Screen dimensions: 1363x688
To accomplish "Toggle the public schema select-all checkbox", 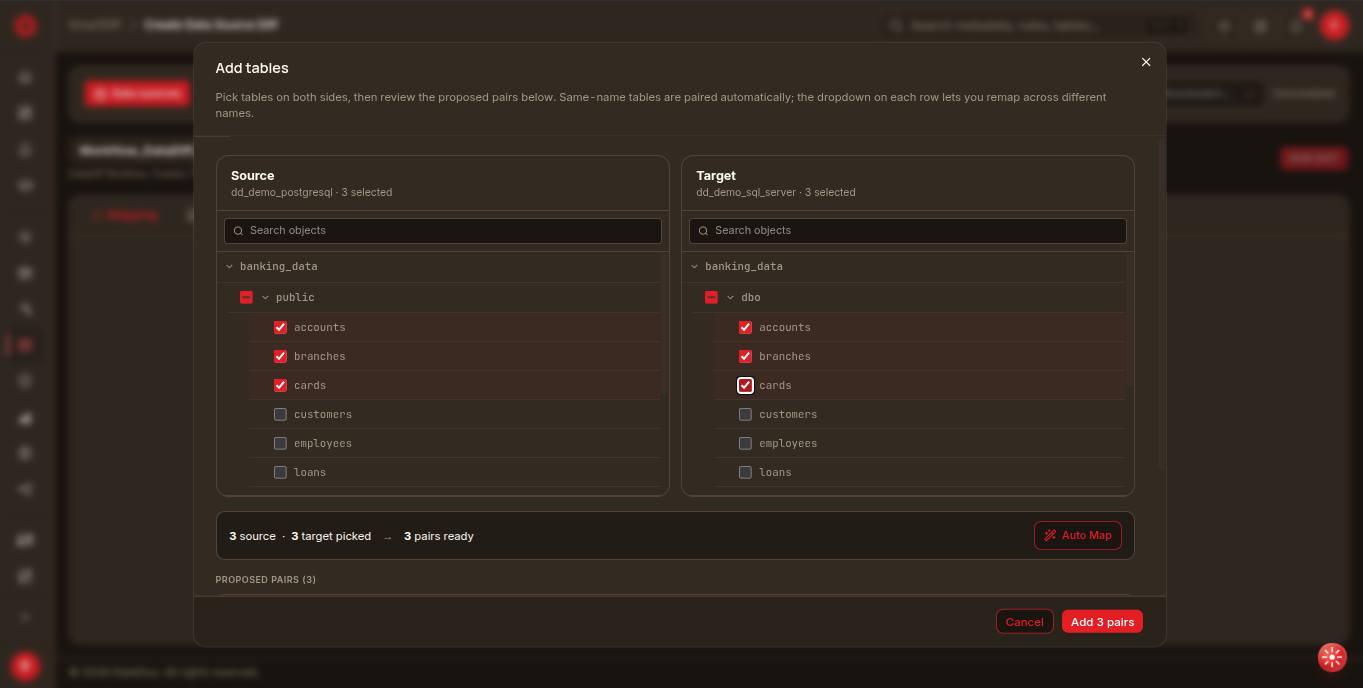I will pyautogui.click(x=246, y=297).
